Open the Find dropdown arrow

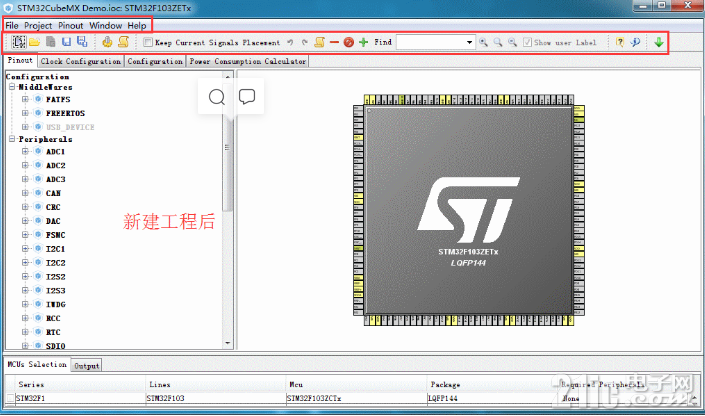(469, 42)
